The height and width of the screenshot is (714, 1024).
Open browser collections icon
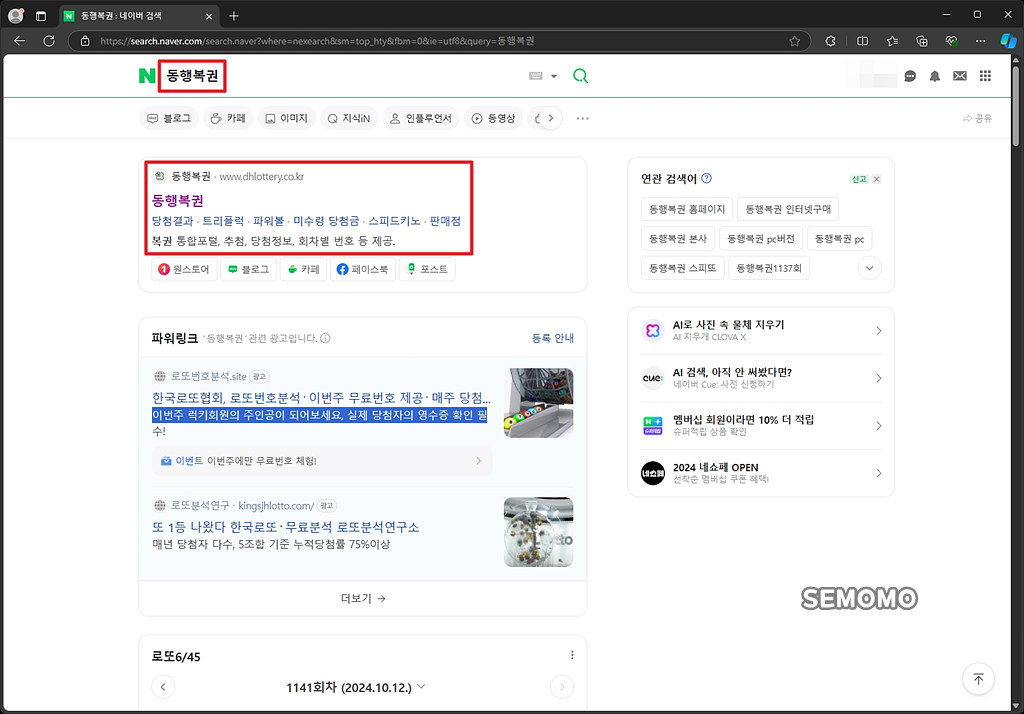click(x=921, y=41)
